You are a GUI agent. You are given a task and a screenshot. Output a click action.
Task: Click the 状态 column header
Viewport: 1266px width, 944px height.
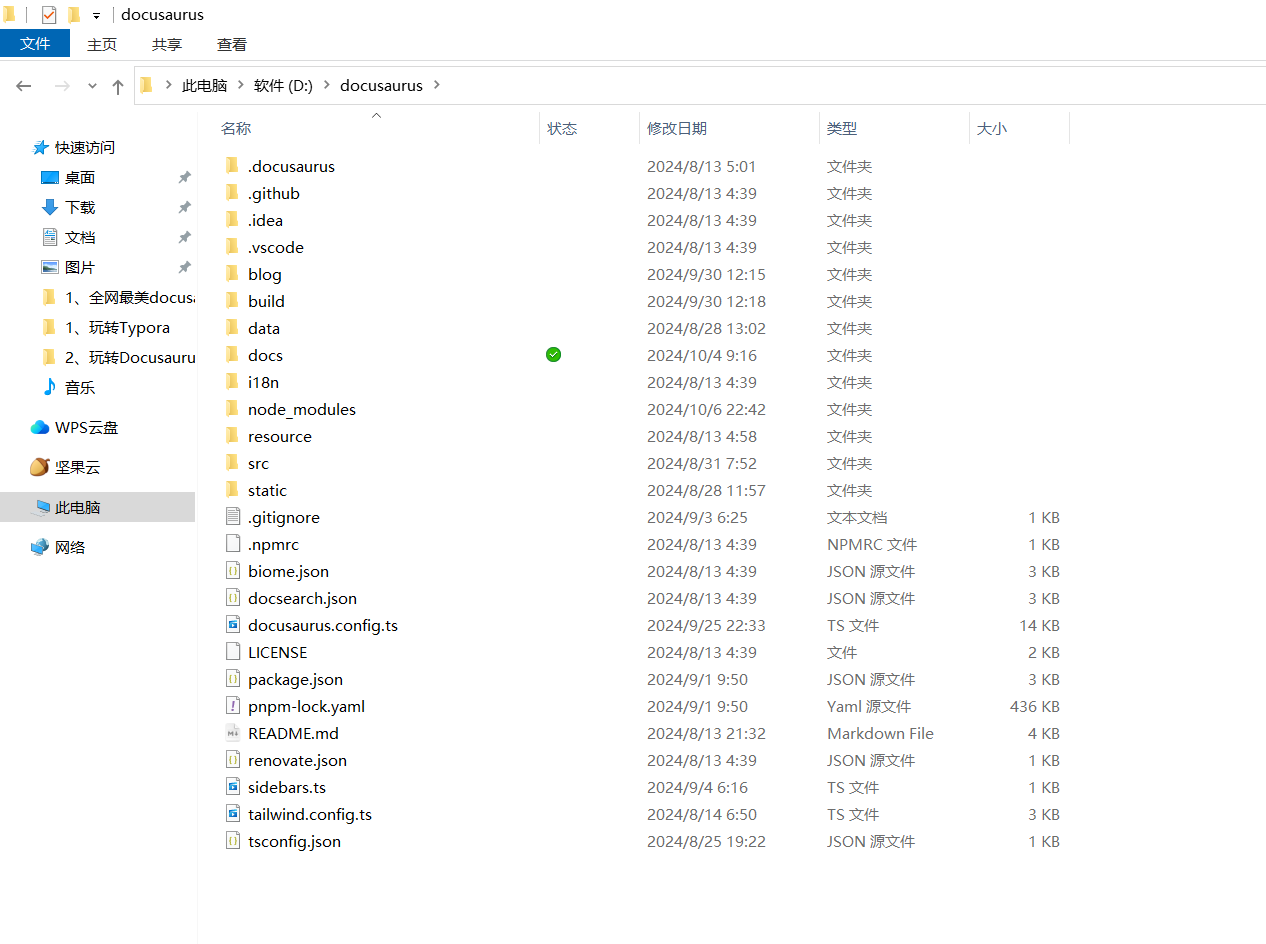(562, 128)
